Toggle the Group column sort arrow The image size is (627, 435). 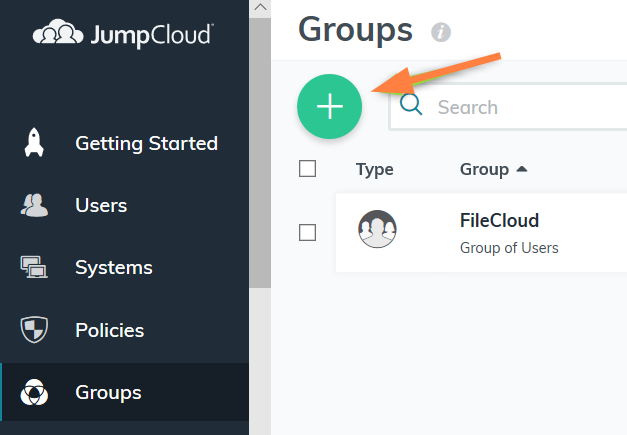tap(522, 169)
